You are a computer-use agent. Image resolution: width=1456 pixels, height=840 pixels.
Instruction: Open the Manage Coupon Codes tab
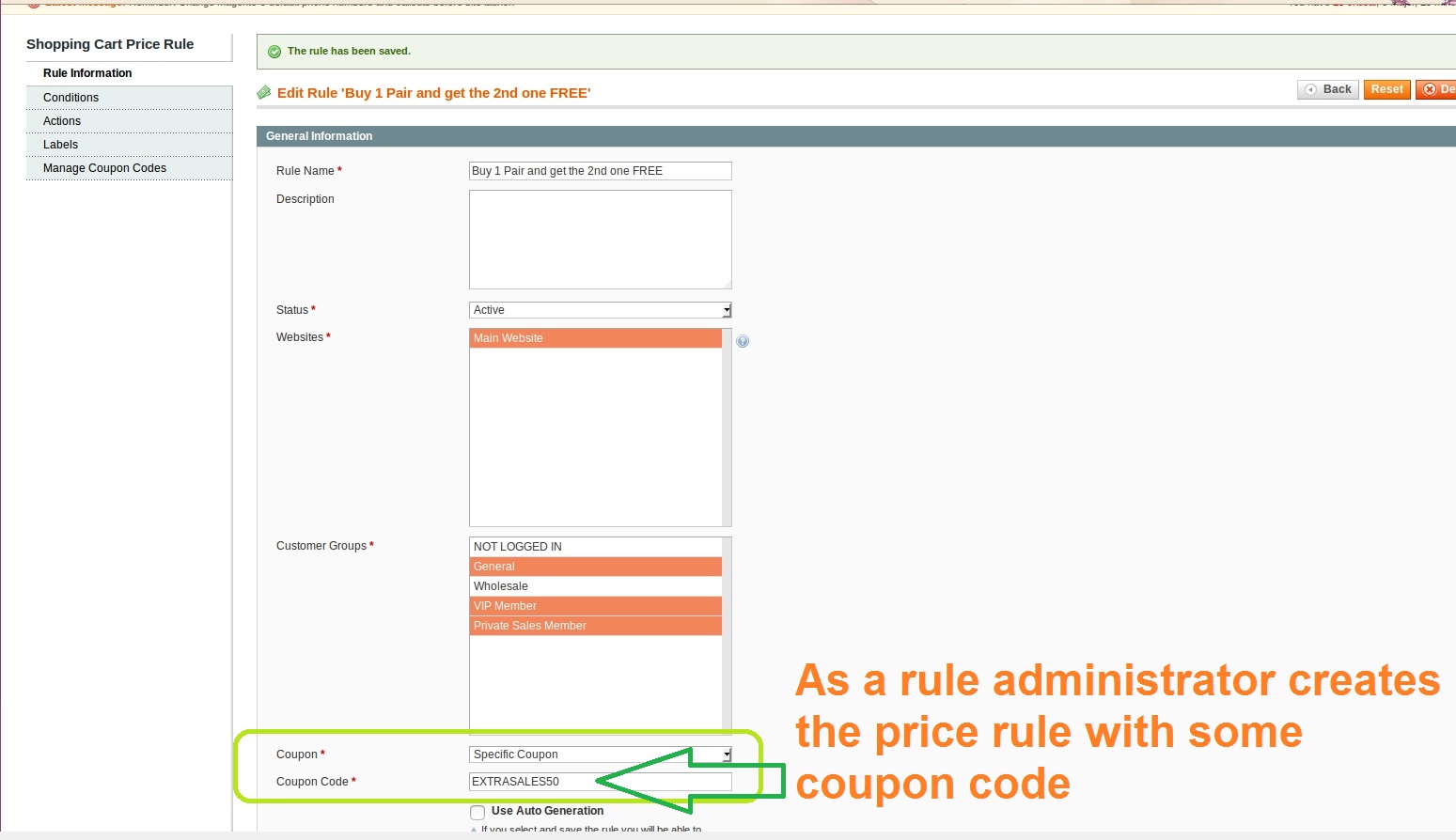129,168
